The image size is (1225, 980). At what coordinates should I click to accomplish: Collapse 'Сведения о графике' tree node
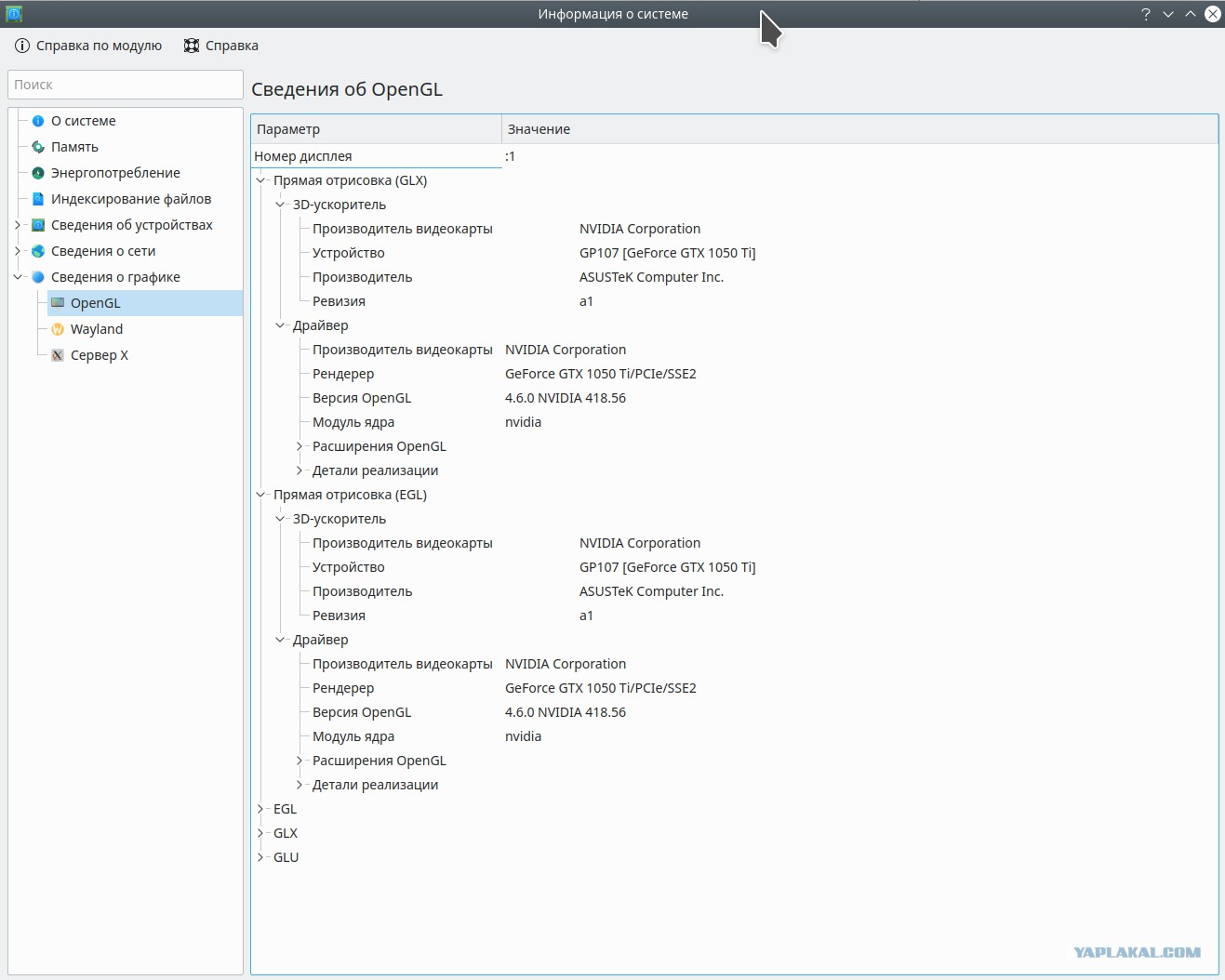point(18,277)
